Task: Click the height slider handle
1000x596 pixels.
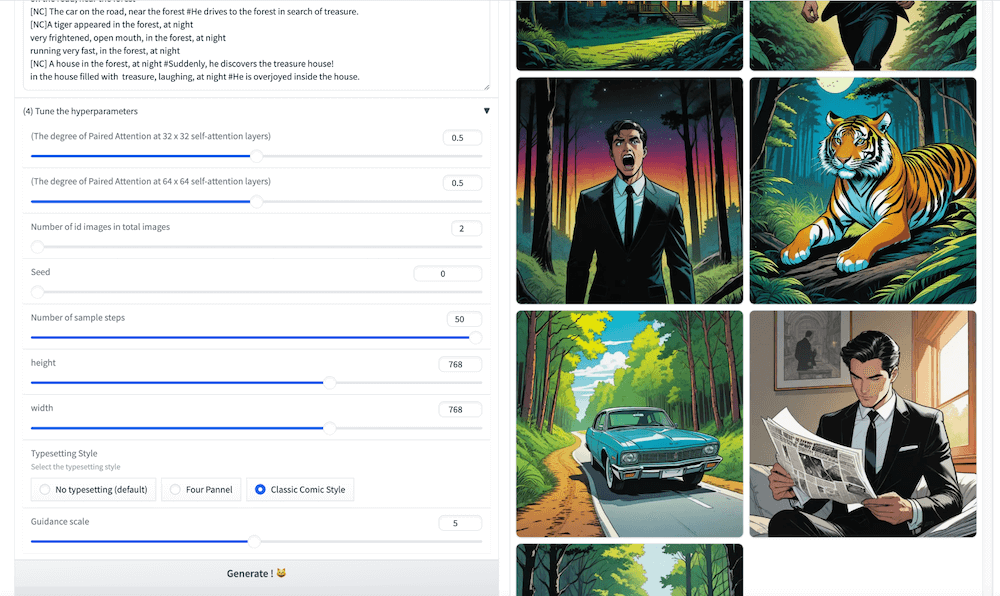Action: coord(329,382)
